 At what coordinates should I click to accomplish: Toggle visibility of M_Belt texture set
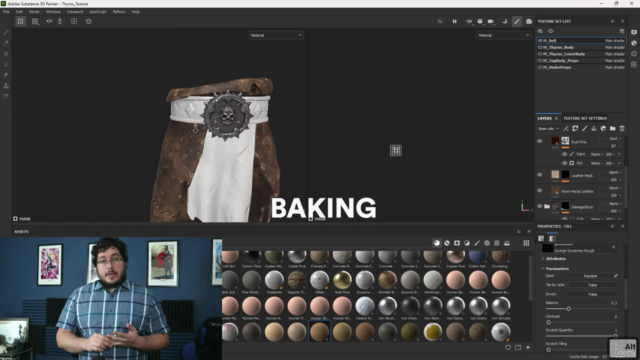[540, 40]
